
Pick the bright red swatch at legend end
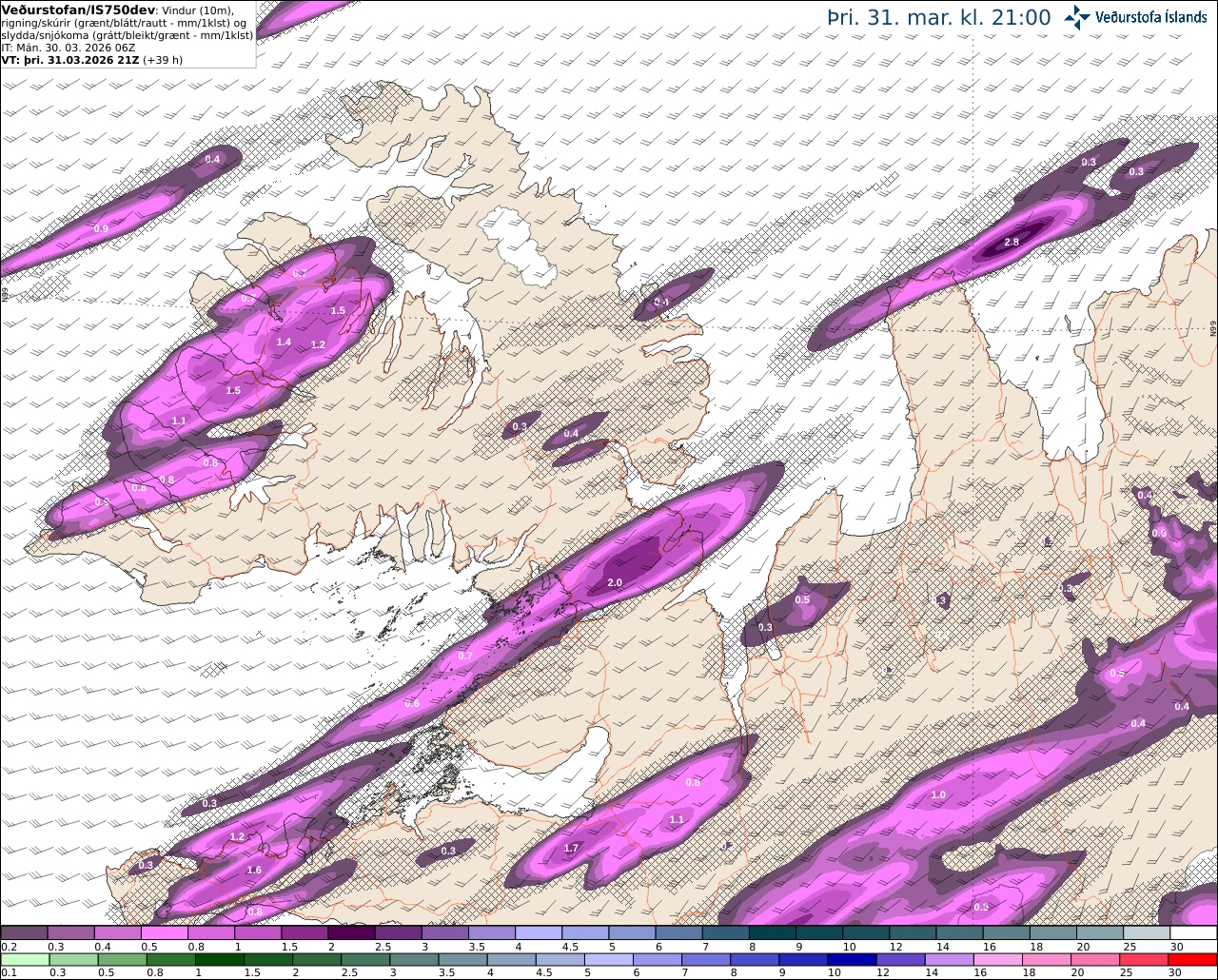pos(1194,959)
